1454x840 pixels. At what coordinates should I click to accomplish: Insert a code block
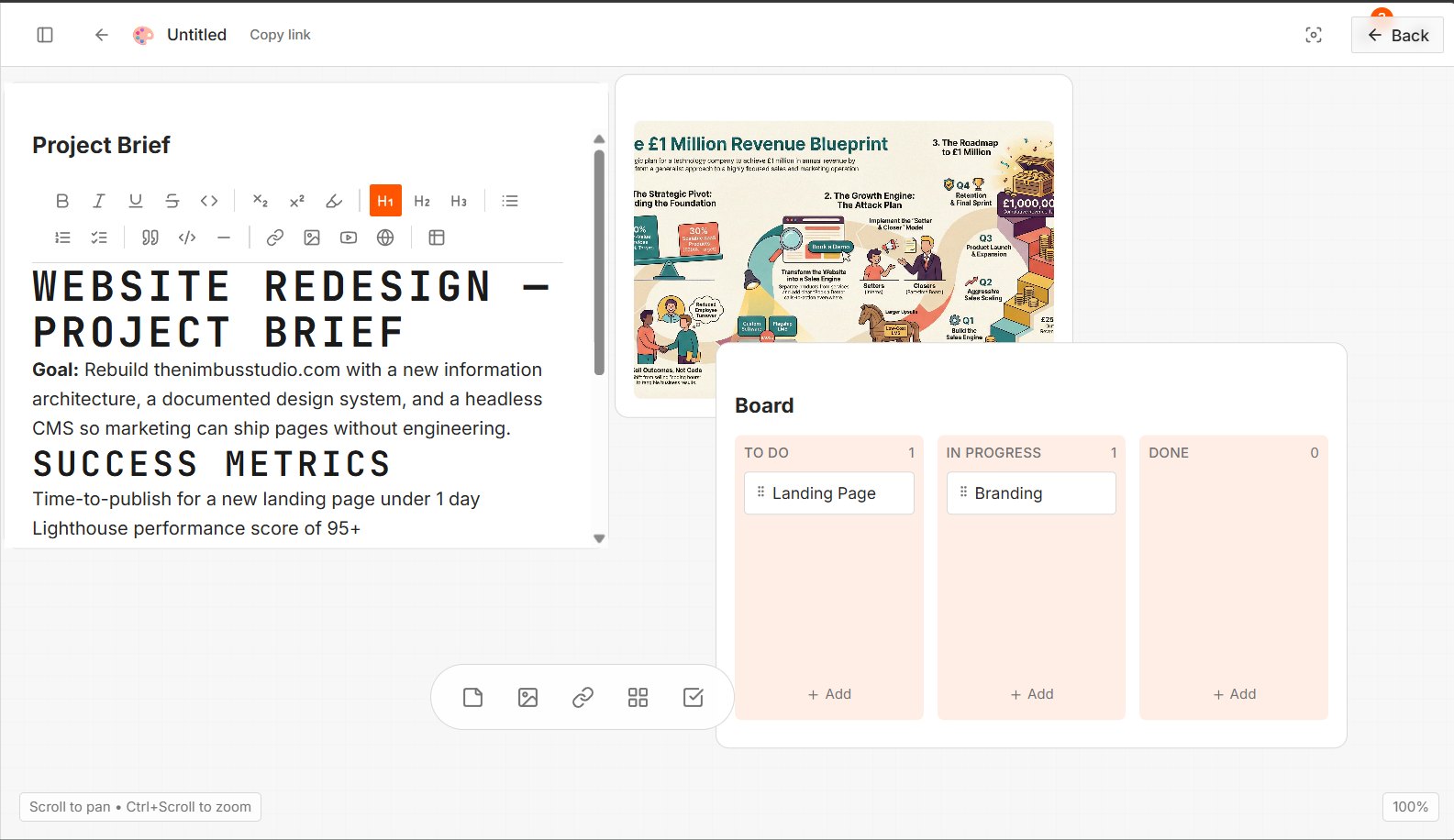[x=187, y=238]
